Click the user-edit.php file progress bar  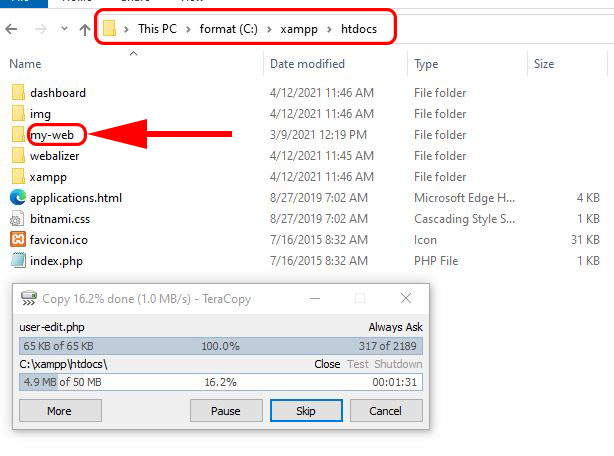tap(221, 346)
